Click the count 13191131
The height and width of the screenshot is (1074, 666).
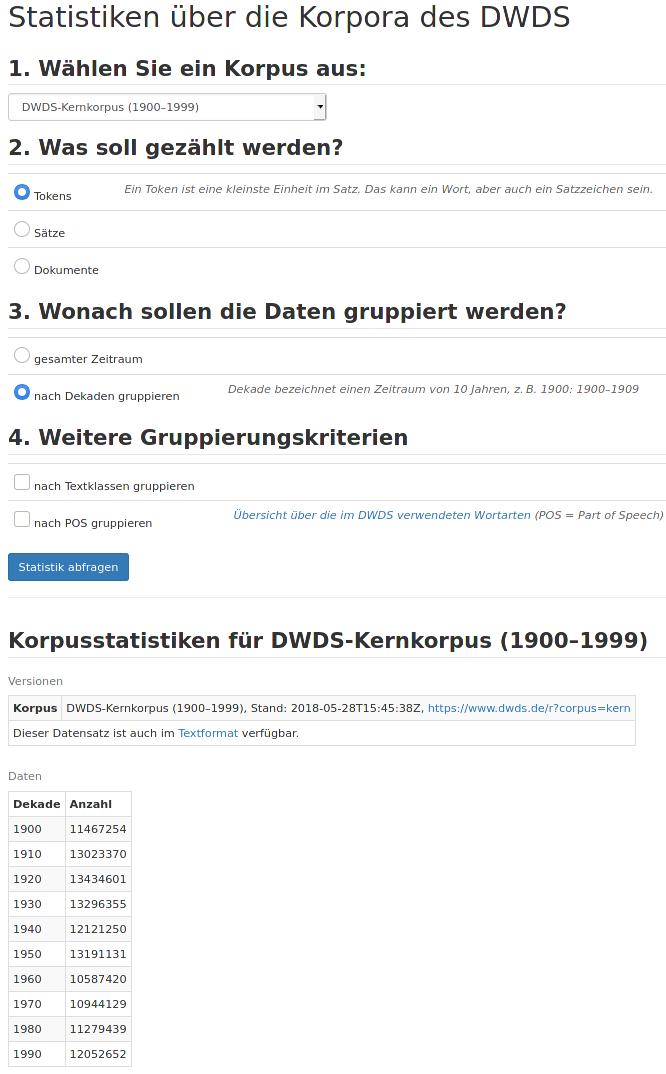[x=98, y=954]
